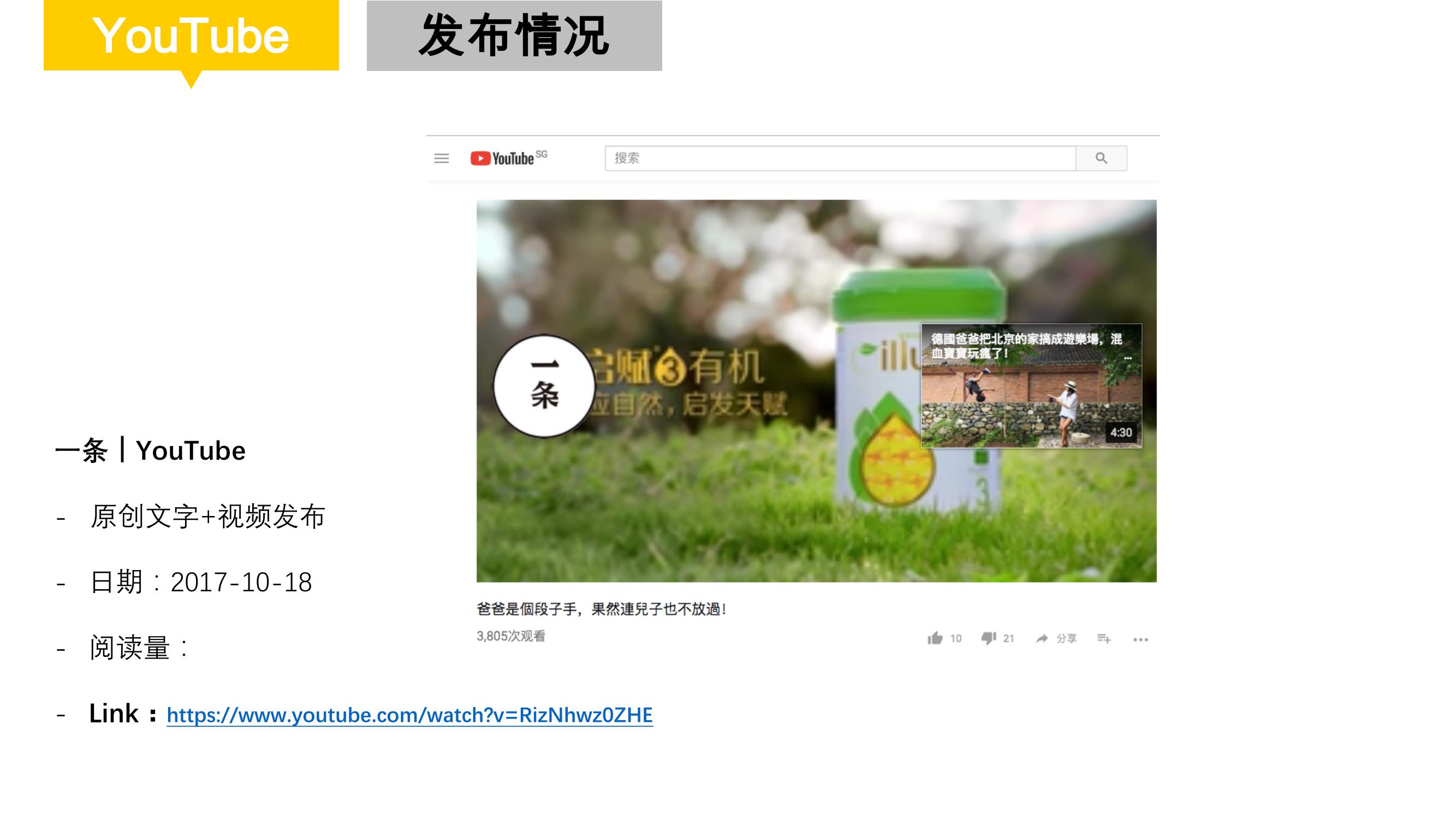This screenshot has width=1456, height=819.
Task: Click the magnifier search button
Action: (x=1101, y=158)
